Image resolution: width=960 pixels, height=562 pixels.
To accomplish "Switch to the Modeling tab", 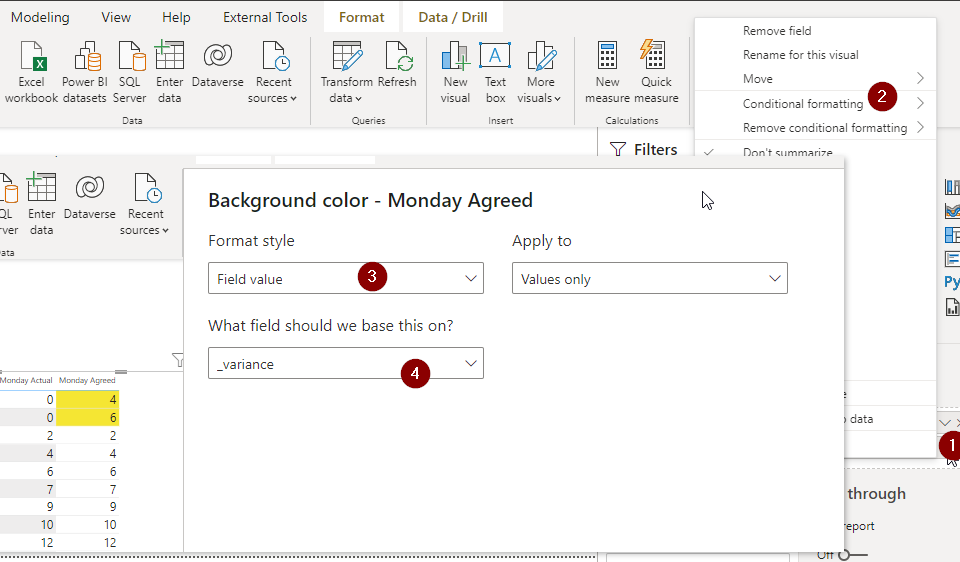I will tap(40, 17).
